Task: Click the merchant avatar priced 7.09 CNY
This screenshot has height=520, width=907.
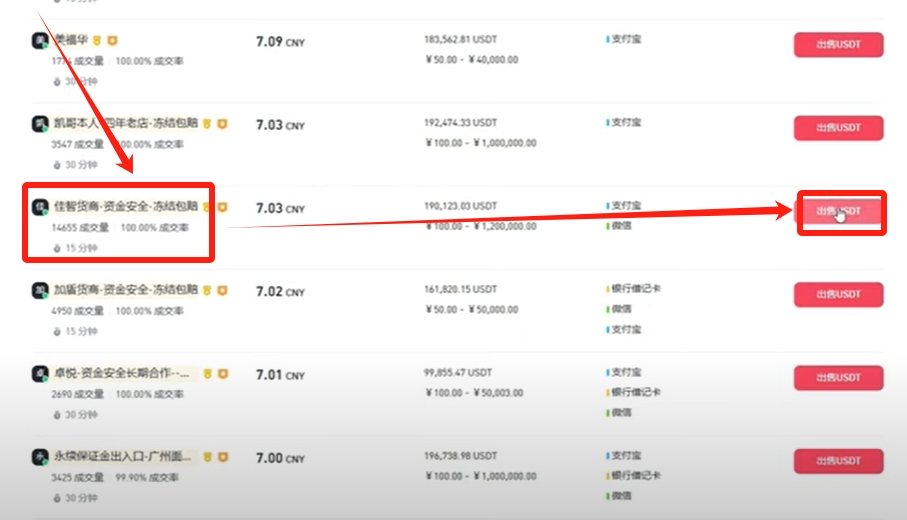Action: pyautogui.click(x=41, y=41)
